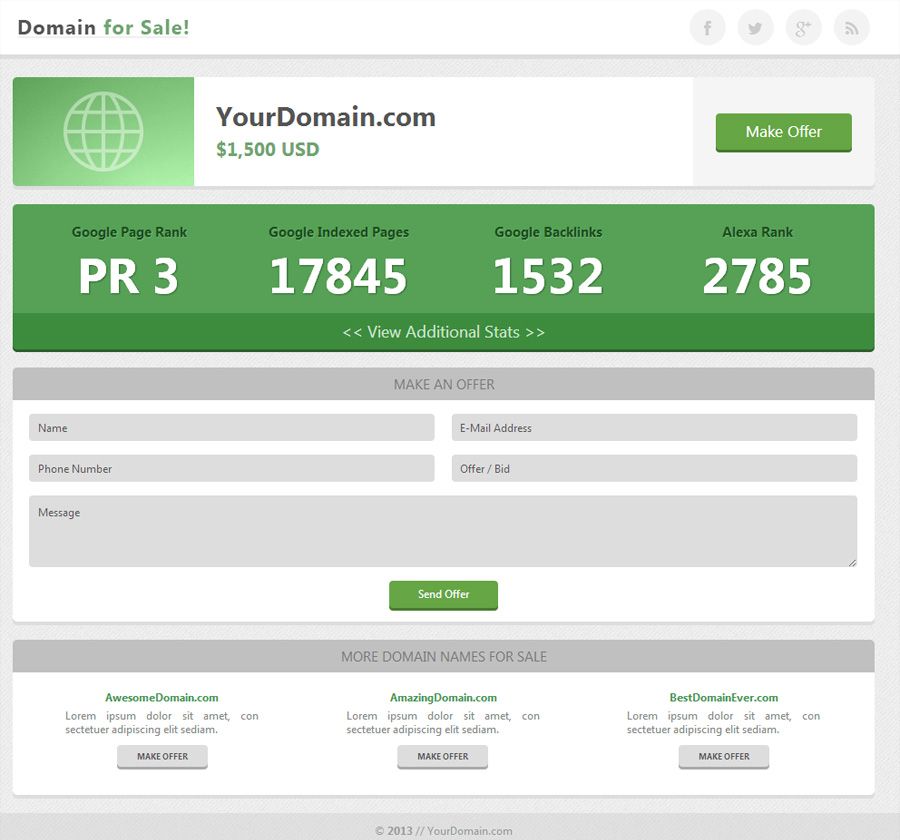The height and width of the screenshot is (840, 900).
Task: Grab the Message box resize handle
Action: (x=852, y=563)
